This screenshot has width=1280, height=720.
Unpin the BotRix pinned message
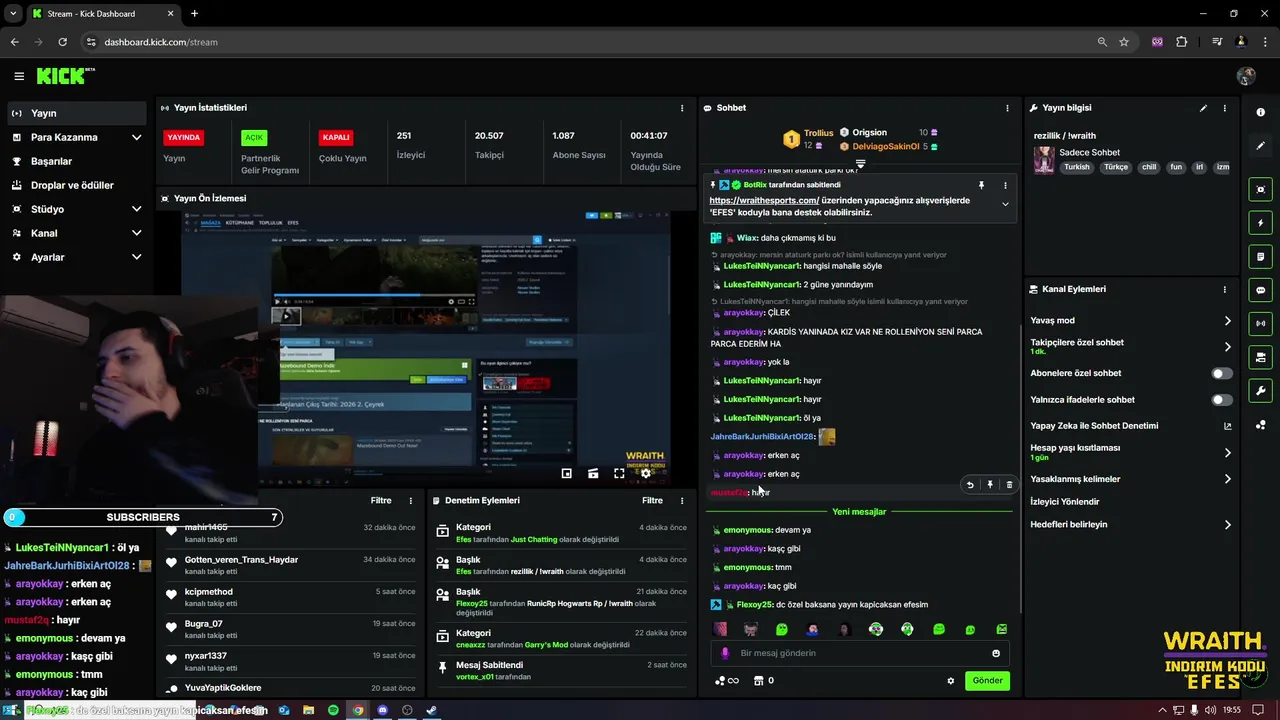[x=981, y=185]
